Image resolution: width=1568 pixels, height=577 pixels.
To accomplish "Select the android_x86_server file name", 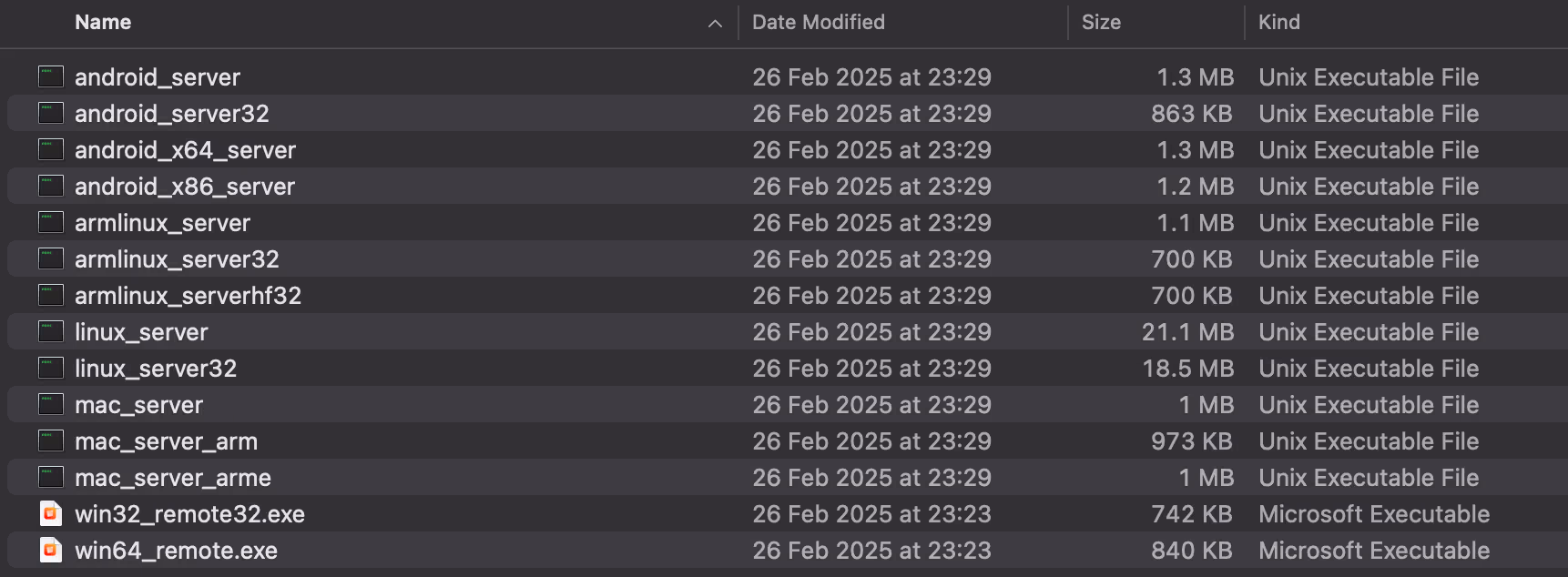I will [x=185, y=187].
